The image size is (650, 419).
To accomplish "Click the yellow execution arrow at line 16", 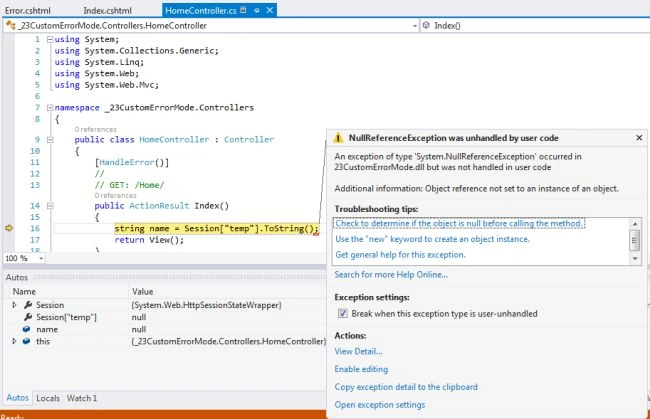I will click(9, 228).
